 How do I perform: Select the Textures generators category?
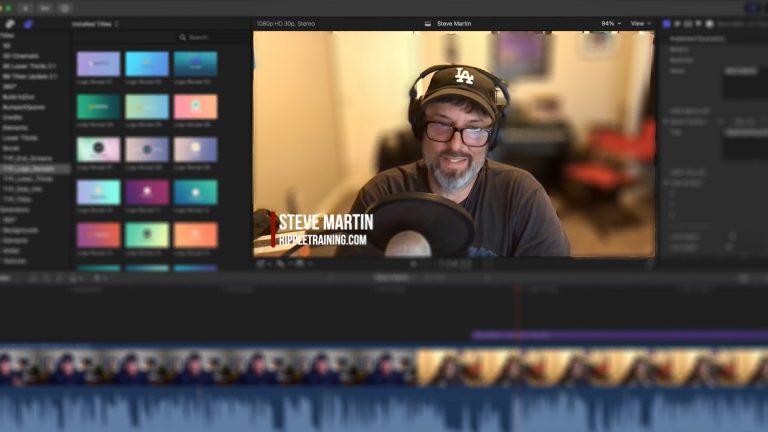pos(14,261)
